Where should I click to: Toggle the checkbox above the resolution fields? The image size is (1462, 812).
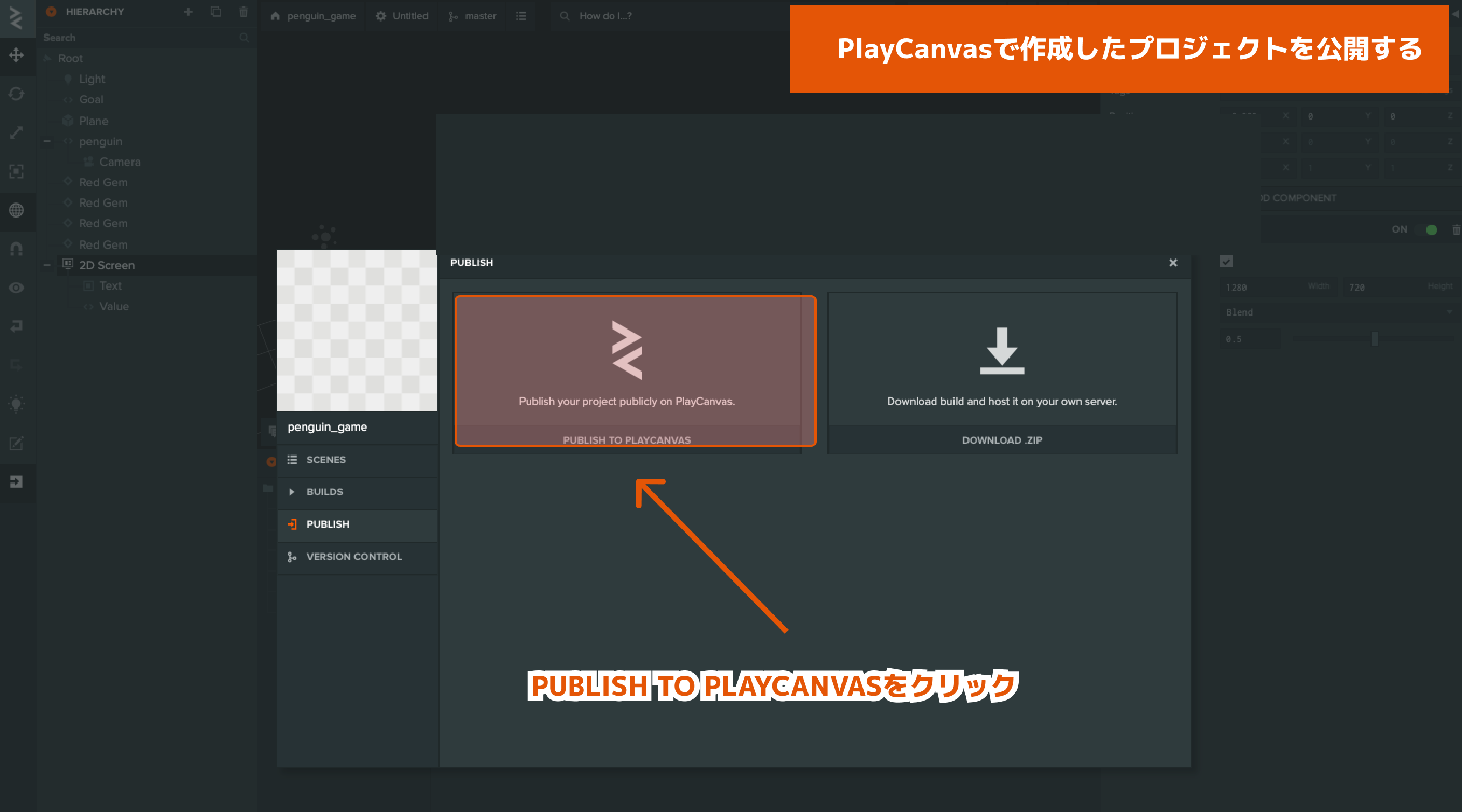click(x=1226, y=261)
